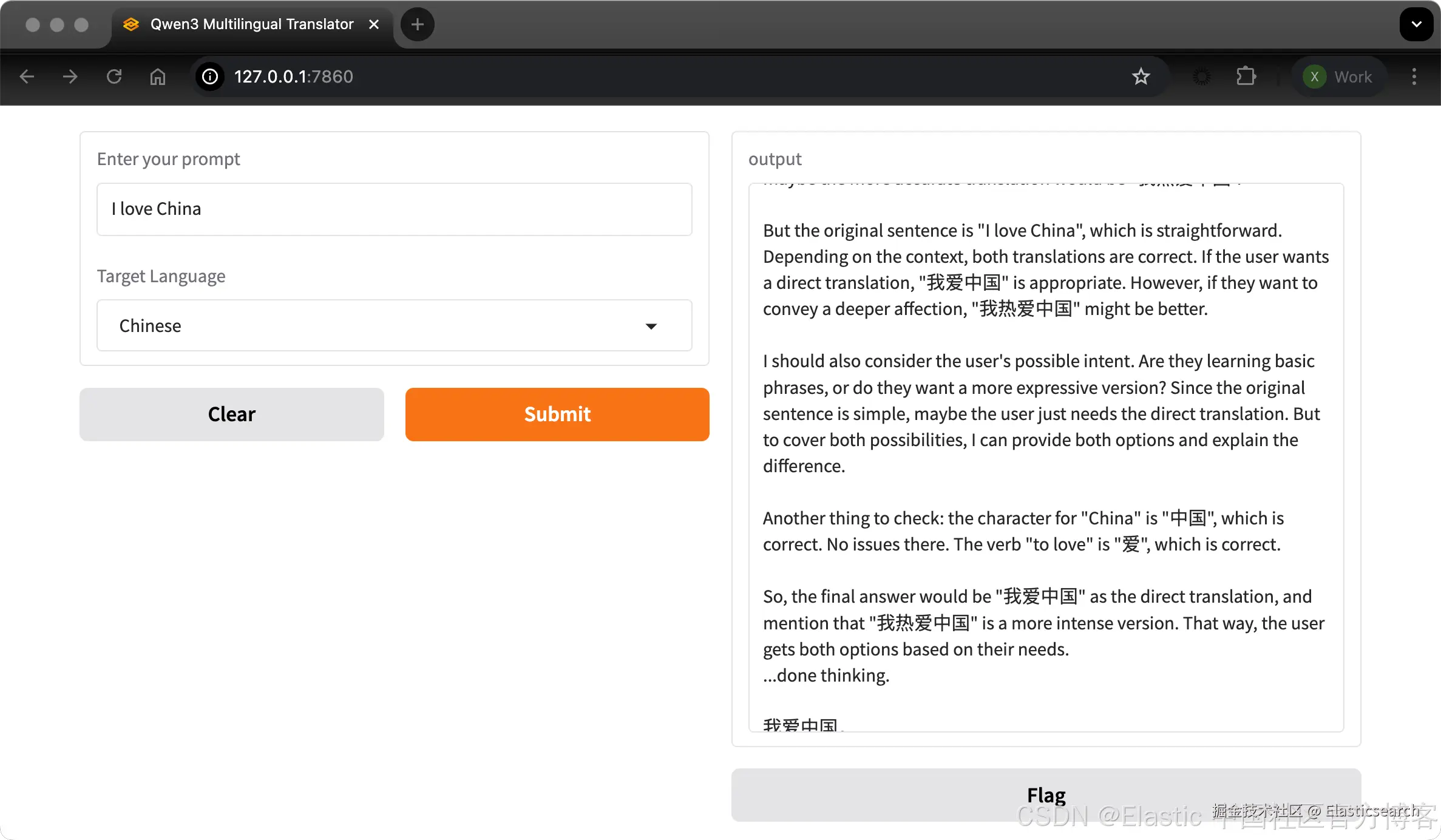Bookmark this page with the star icon
This screenshot has width=1441, height=840.
pyautogui.click(x=1141, y=76)
